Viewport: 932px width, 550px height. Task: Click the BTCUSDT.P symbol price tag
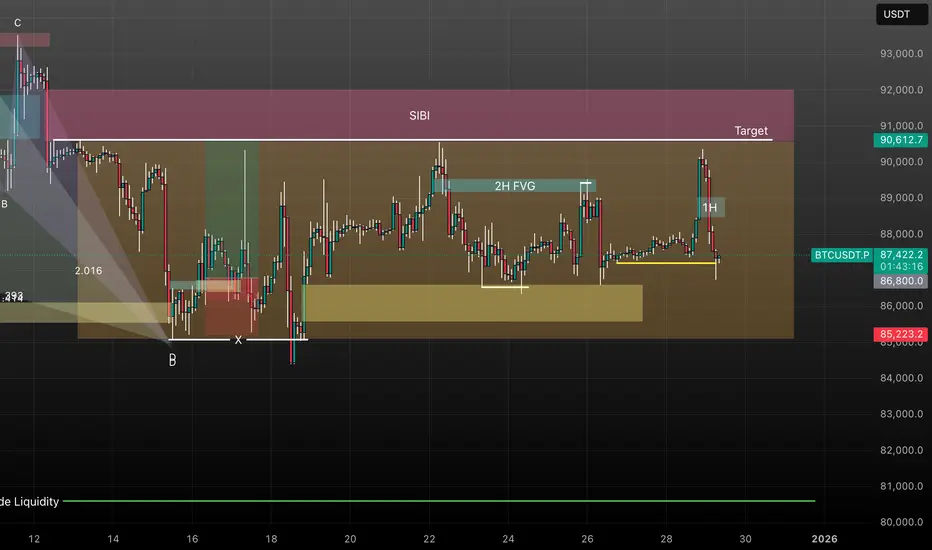[842, 255]
